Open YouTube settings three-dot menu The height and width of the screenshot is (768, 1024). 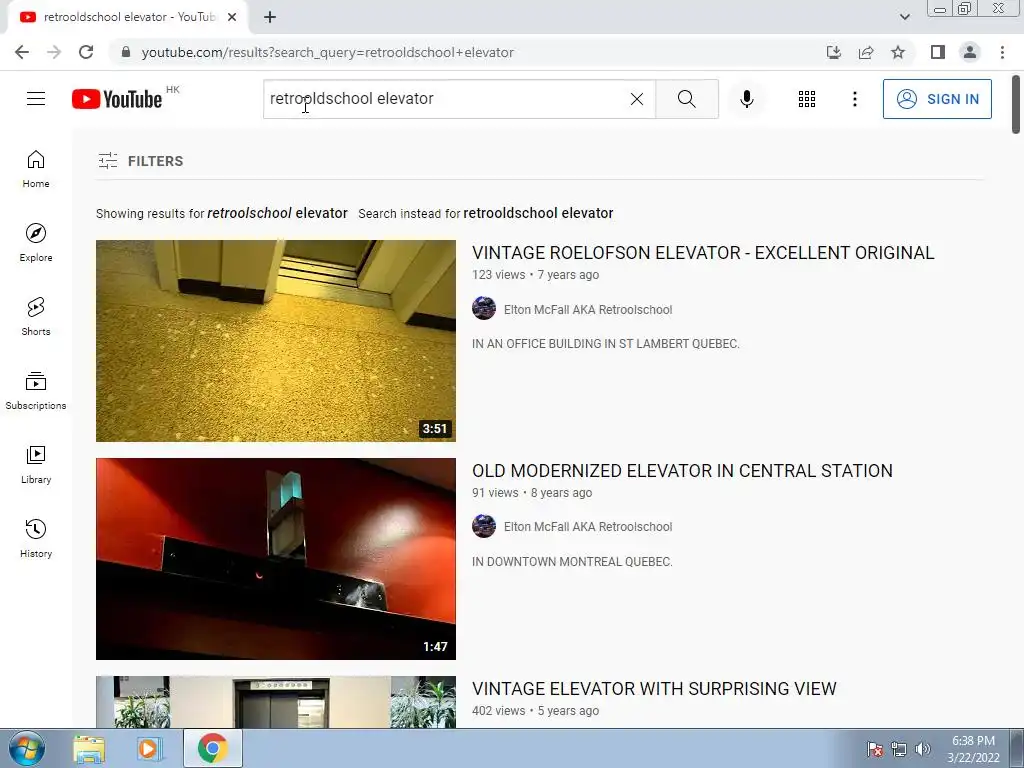[854, 99]
